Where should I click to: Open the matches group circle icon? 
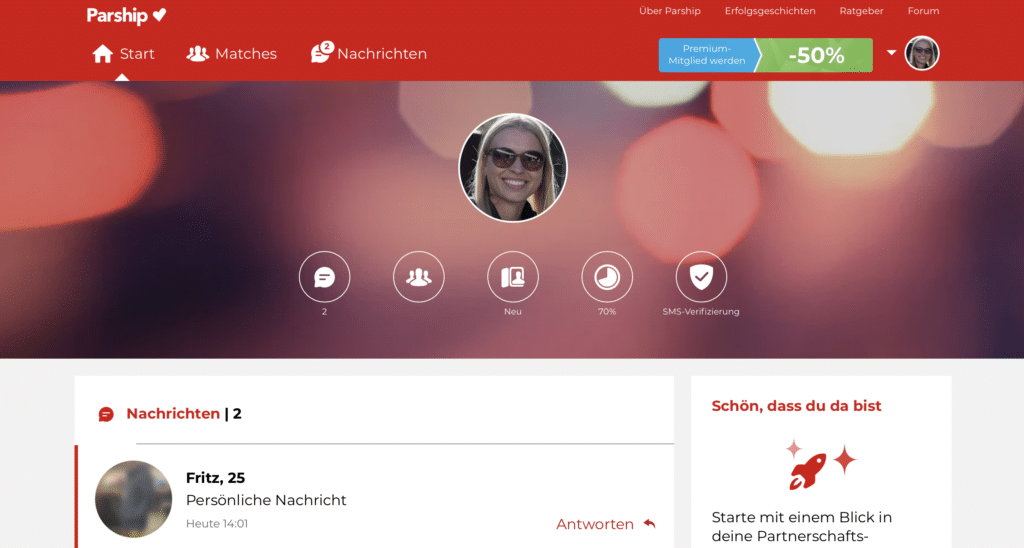click(x=419, y=277)
